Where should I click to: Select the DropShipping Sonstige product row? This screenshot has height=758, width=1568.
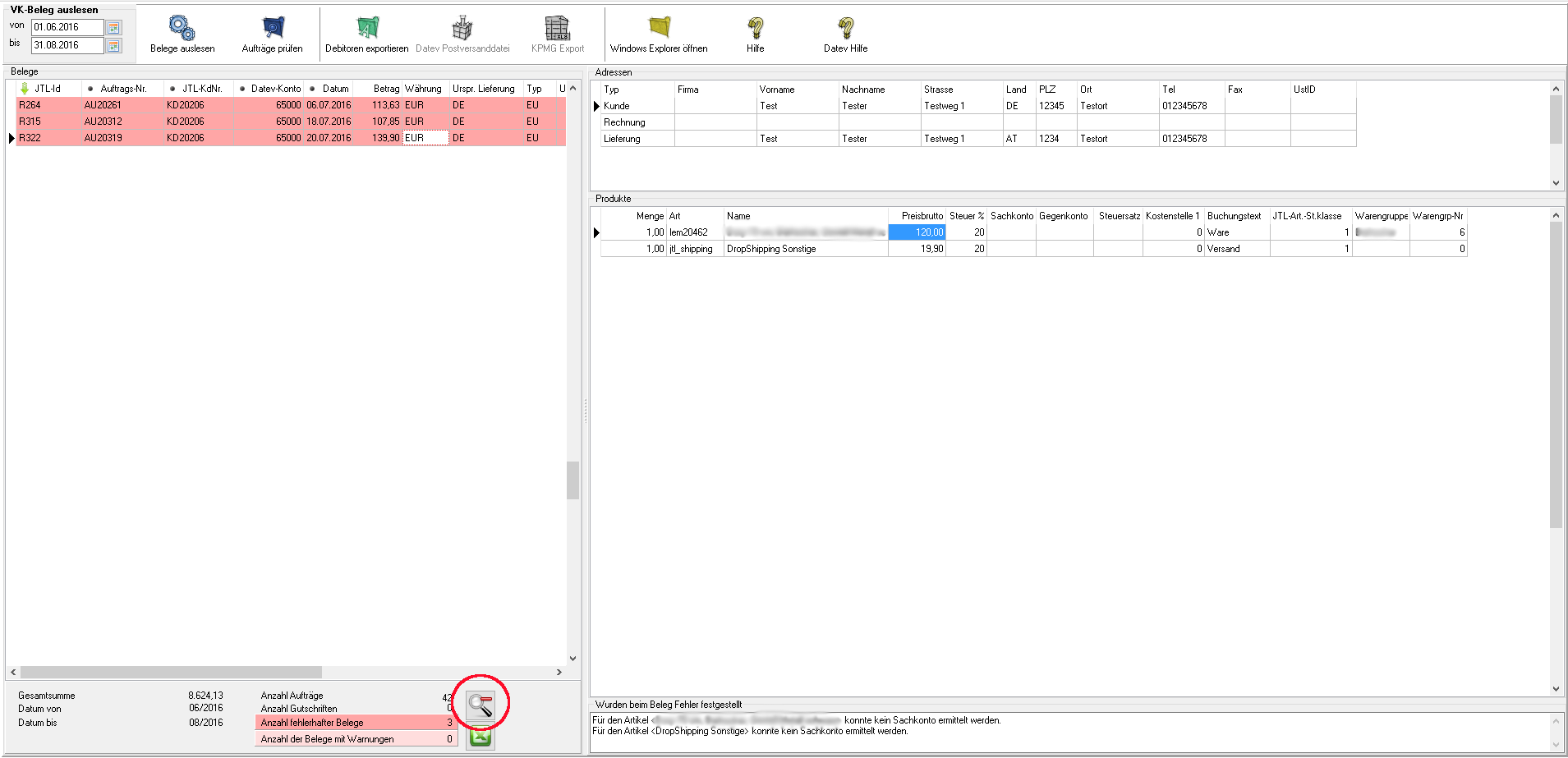click(x=770, y=249)
